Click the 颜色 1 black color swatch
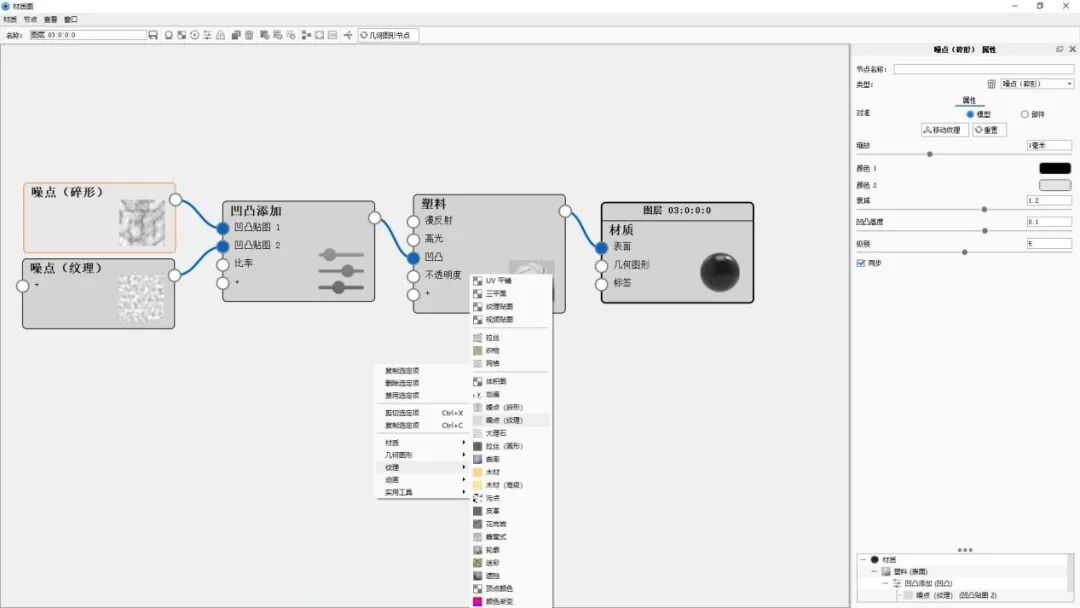Image resolution: width=1080 pixels, height=608 pixels. tap(1054, 168)
